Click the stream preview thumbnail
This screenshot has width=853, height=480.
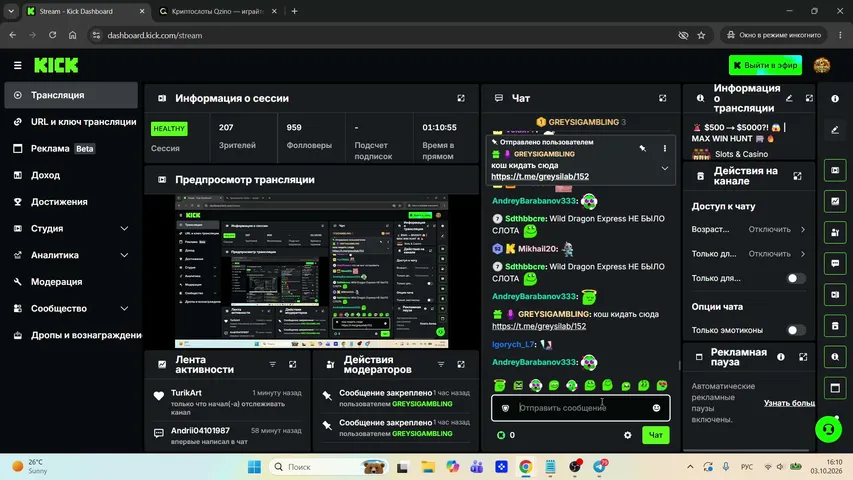tap(311, 272)
